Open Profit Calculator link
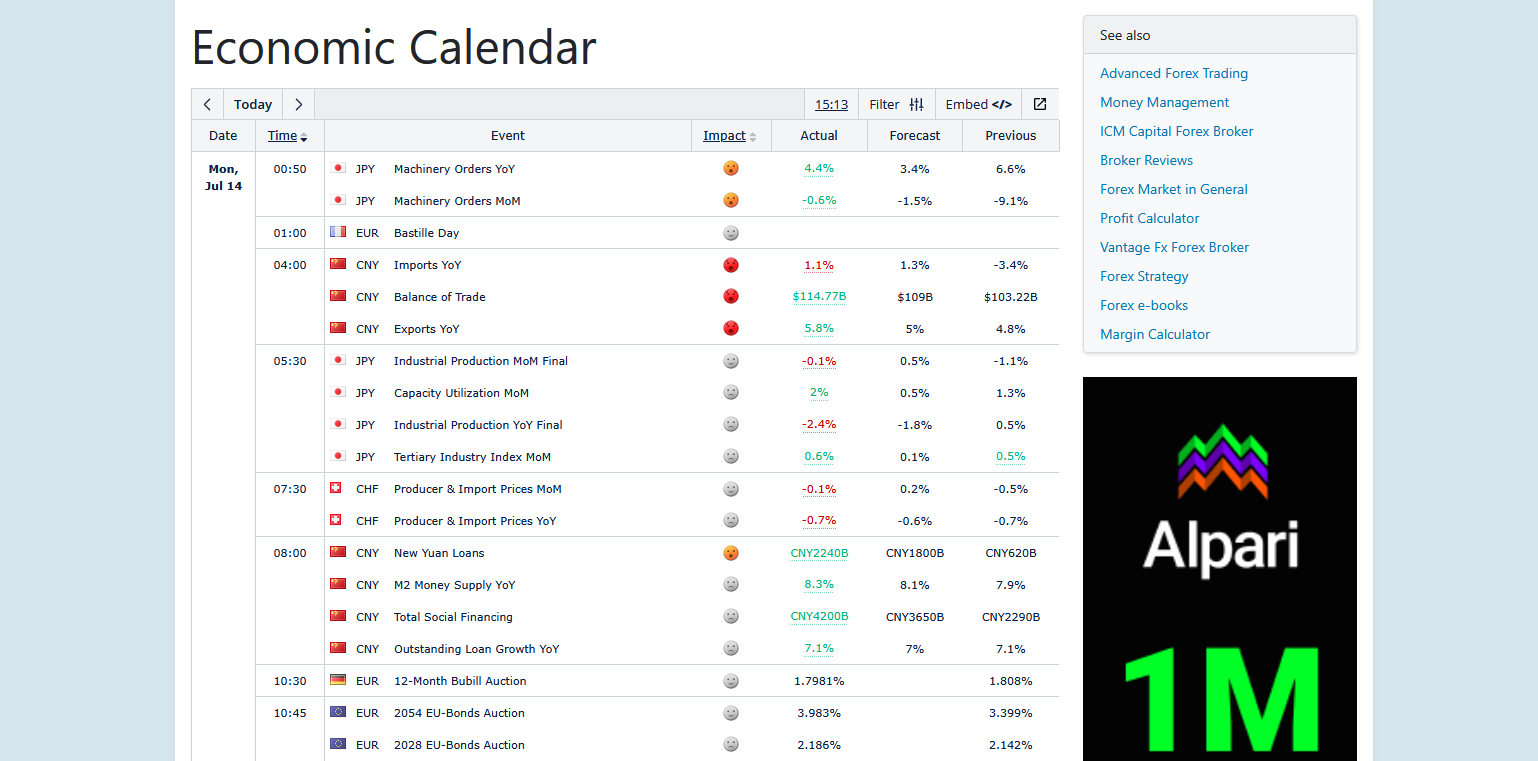The width and height of the screenshot is (1538, 761). [1150, 218]
